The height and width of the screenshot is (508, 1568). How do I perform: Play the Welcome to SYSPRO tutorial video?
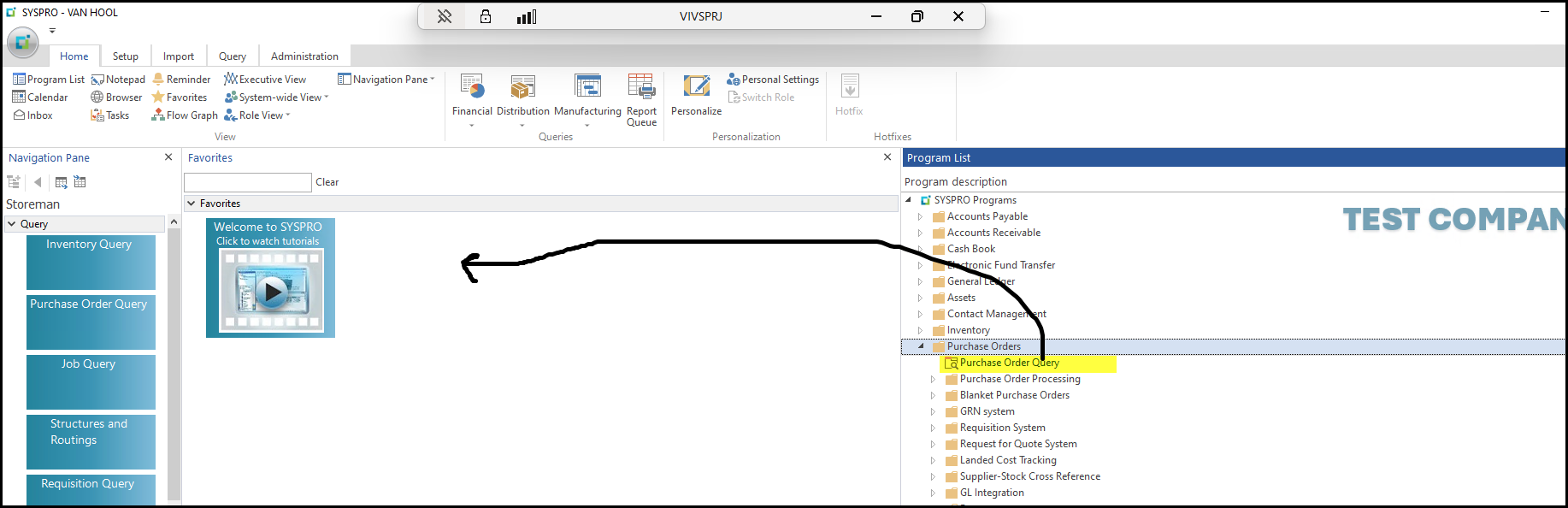click(271, 292)
